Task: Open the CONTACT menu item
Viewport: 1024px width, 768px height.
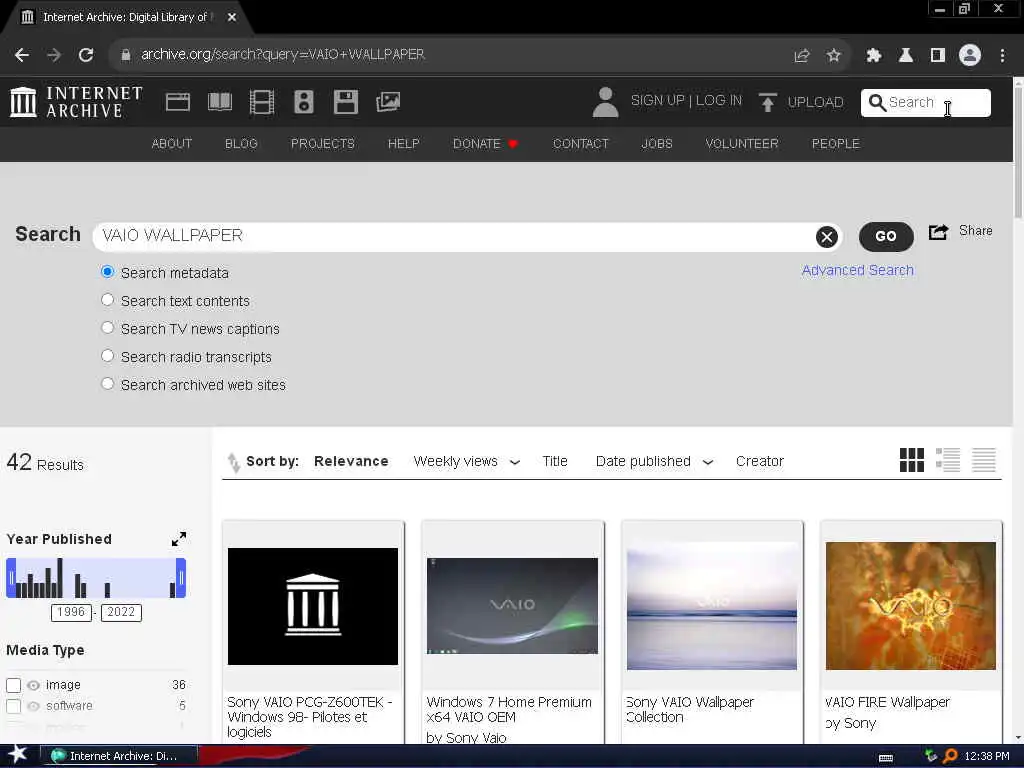Action: coord(581,144)
